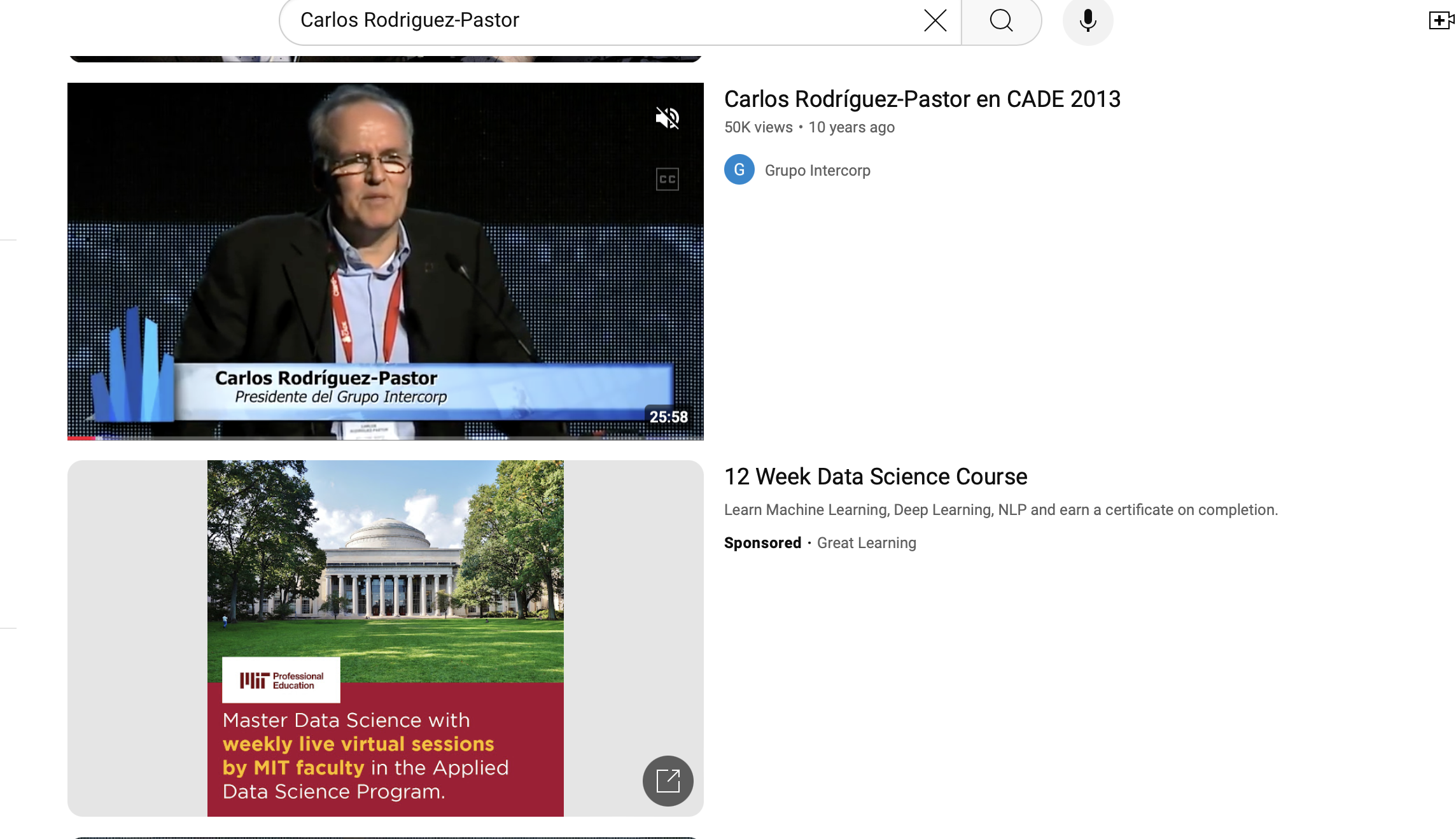Start voice search with microphone
1456x839 pixels.
tap(1088, 20)
